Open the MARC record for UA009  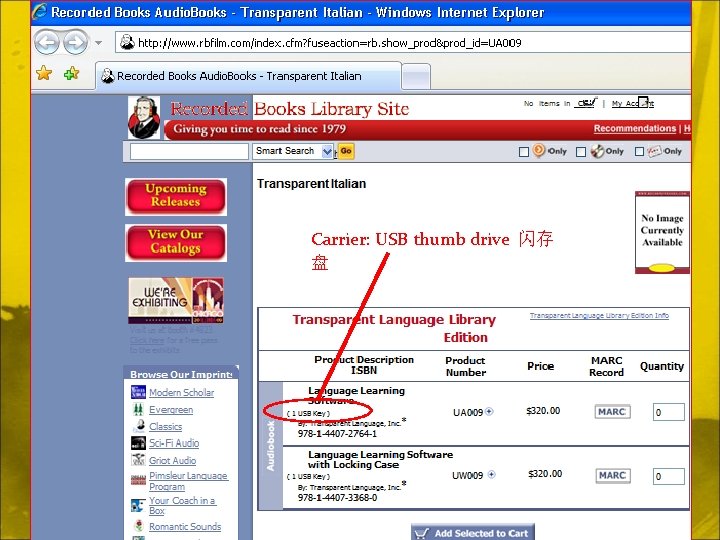(612, 411)
